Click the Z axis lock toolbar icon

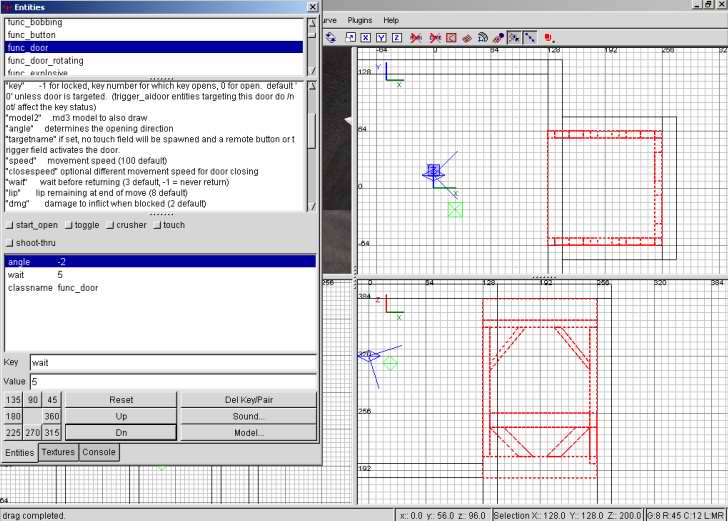point(396,38)
